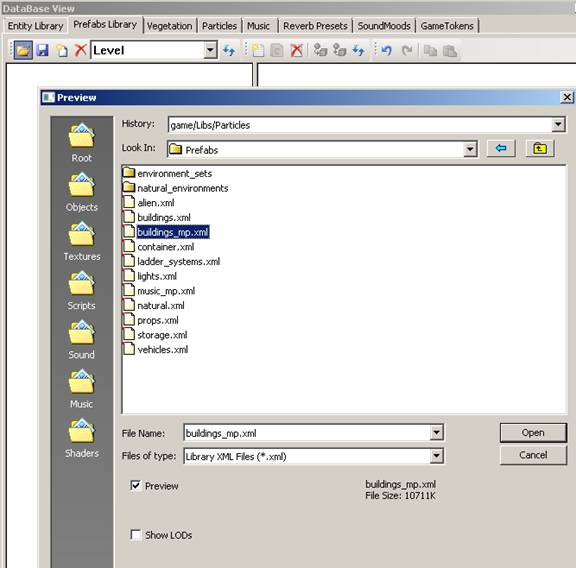Switch to the Entity Library tab
The width and height of the screenshot is (576, 568).
[x=36, y=26]
